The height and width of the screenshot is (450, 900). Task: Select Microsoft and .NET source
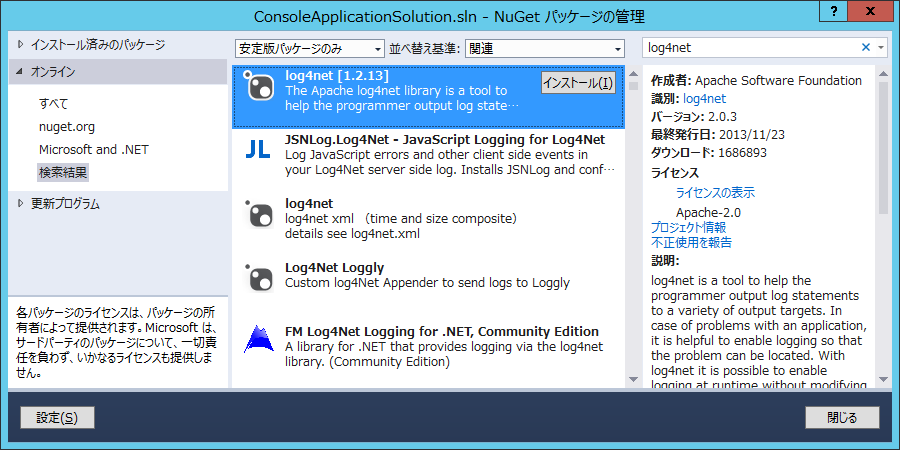pos(93,149)
